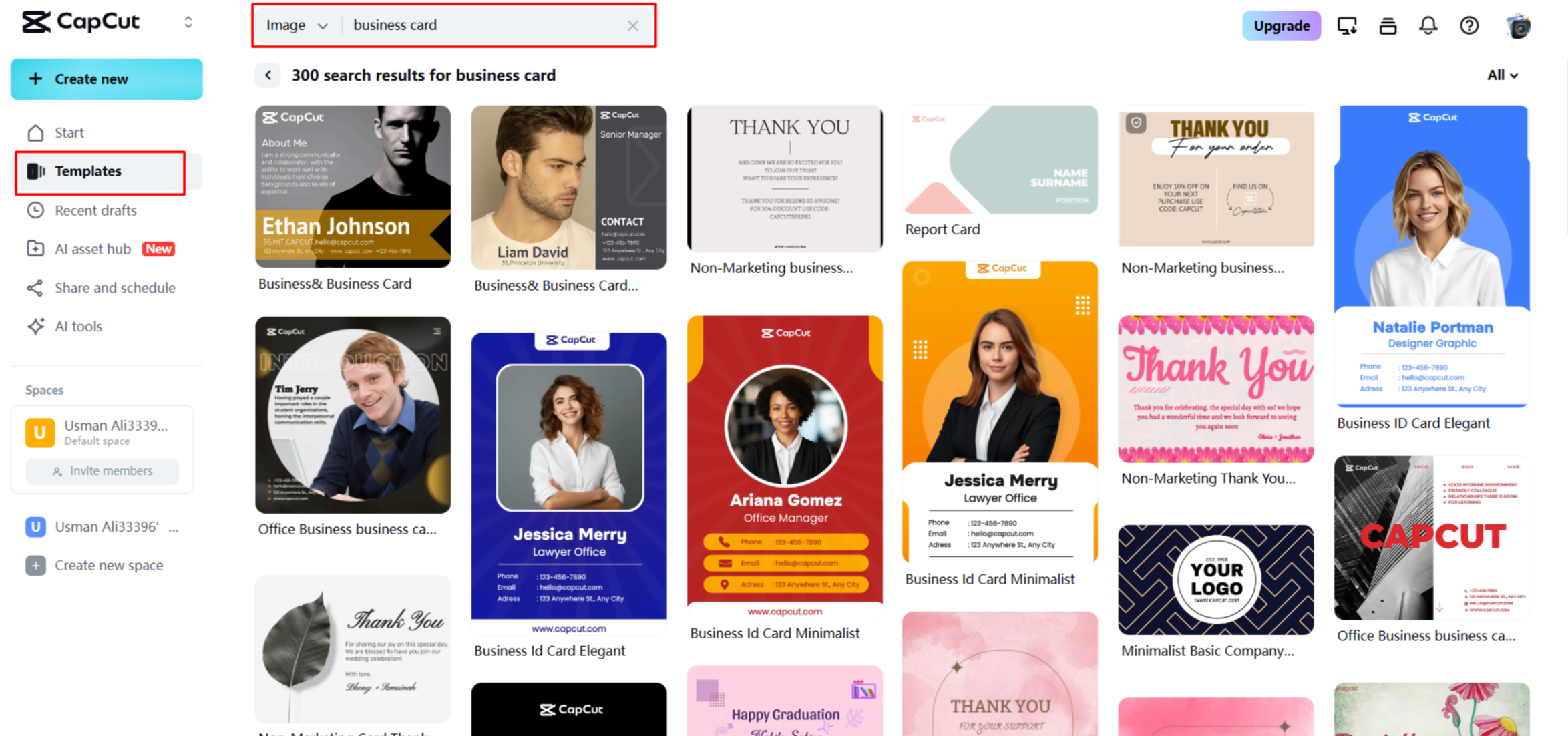1568x736 pixels.
Task: Expand the Image search type dropdown
Action: pyautogui.click(x=296, y=25)
